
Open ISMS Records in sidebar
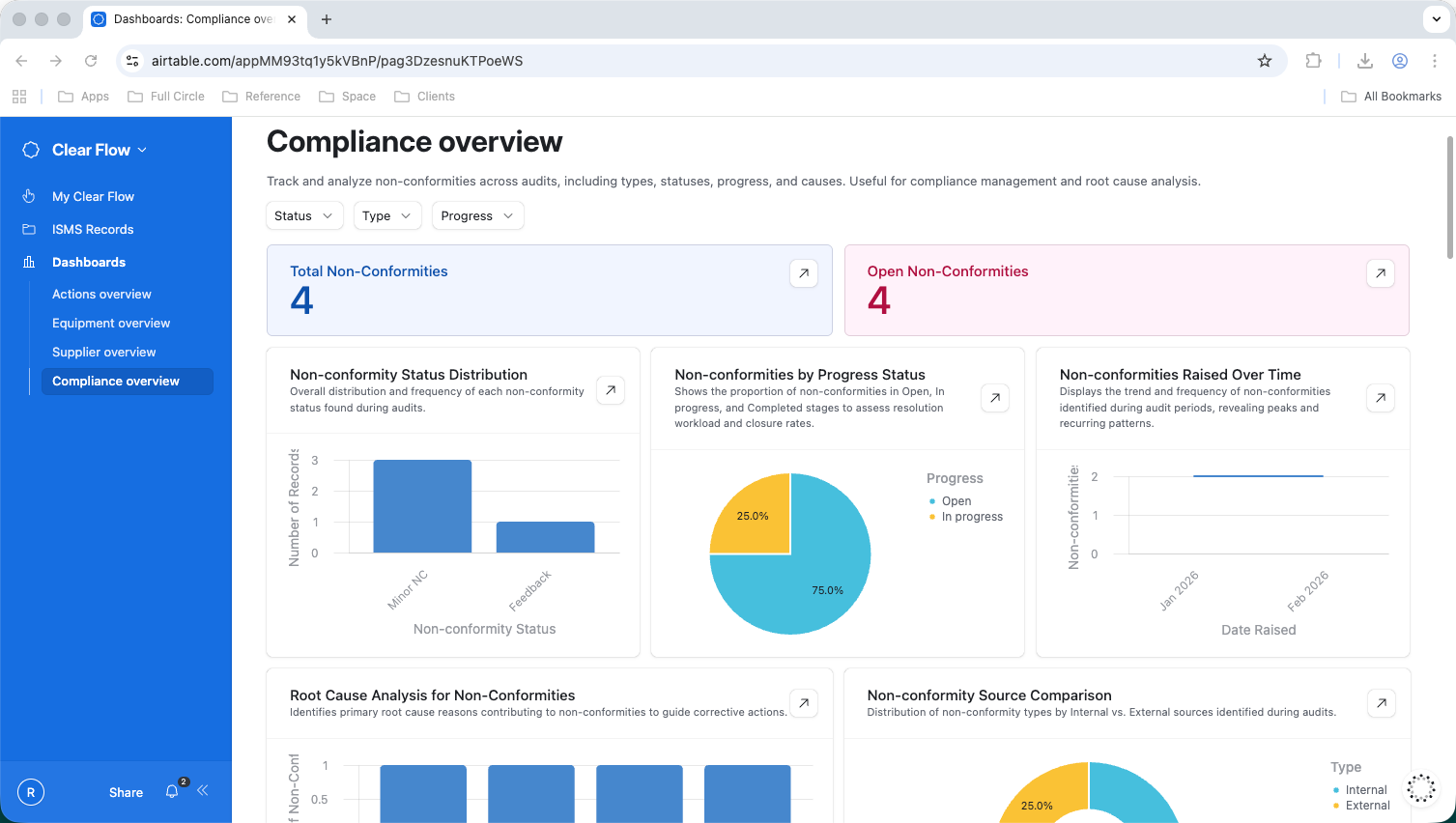93,230
